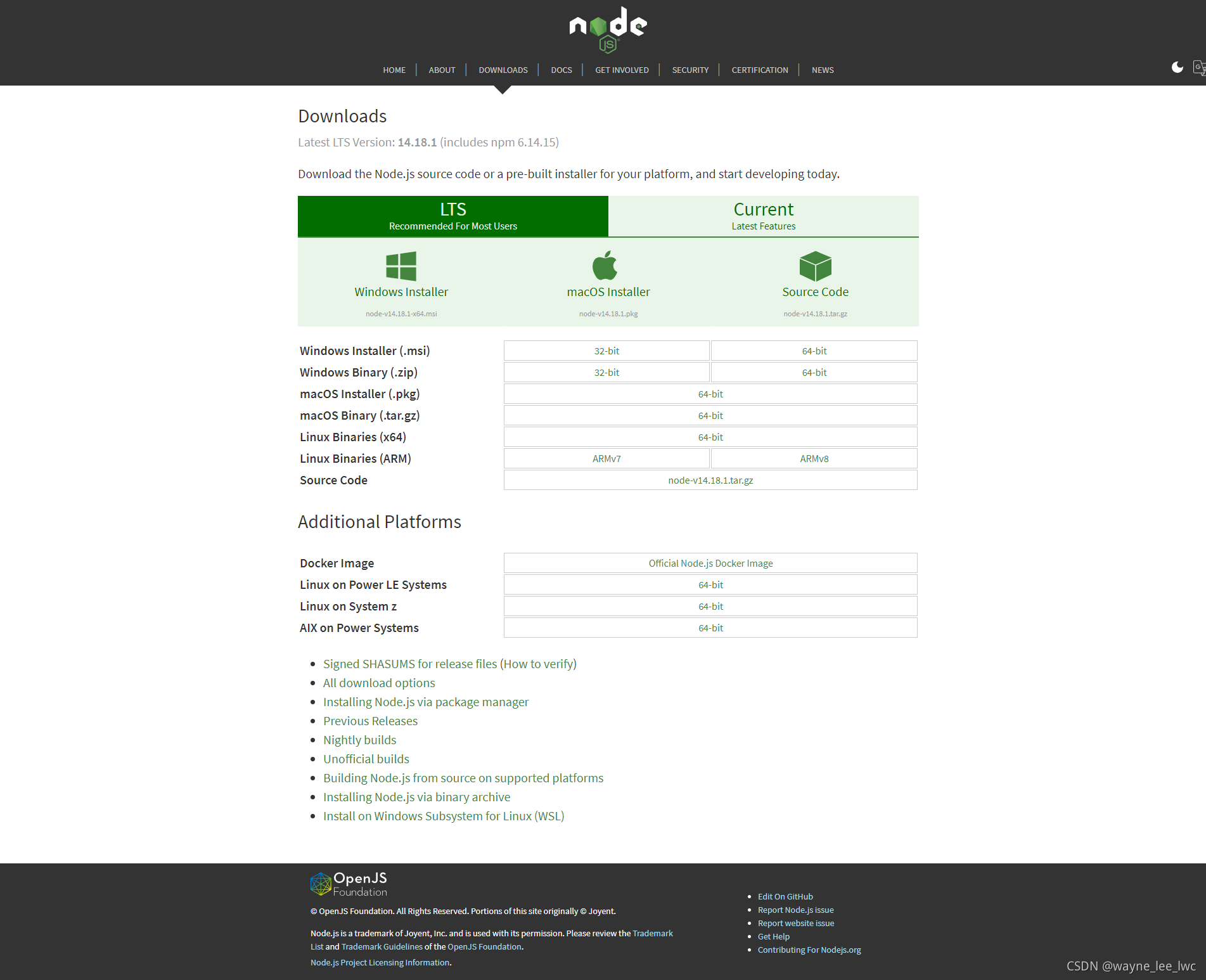Download Linux on Power LE Systems 64-bit

click(710, 584)
